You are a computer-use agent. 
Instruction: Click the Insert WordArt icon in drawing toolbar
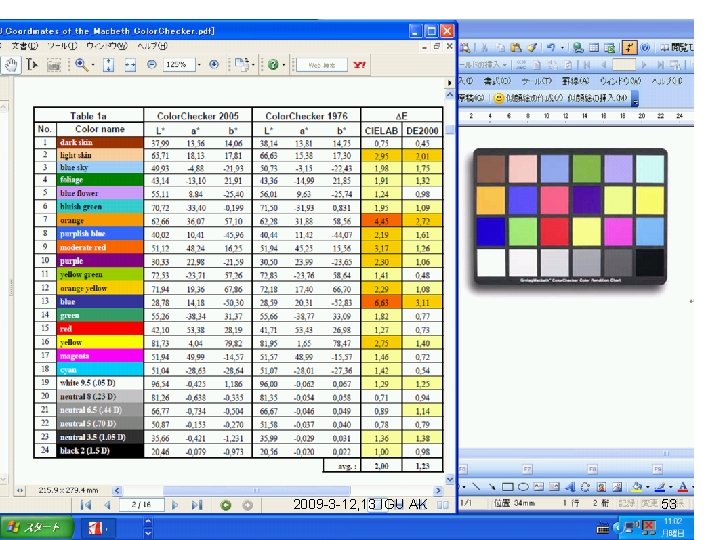pos(570,487)
